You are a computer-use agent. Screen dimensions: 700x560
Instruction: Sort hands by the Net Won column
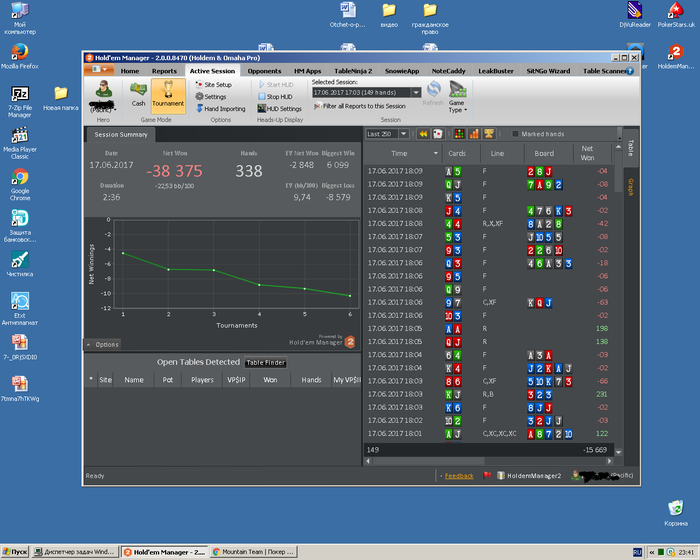[588, 153]
